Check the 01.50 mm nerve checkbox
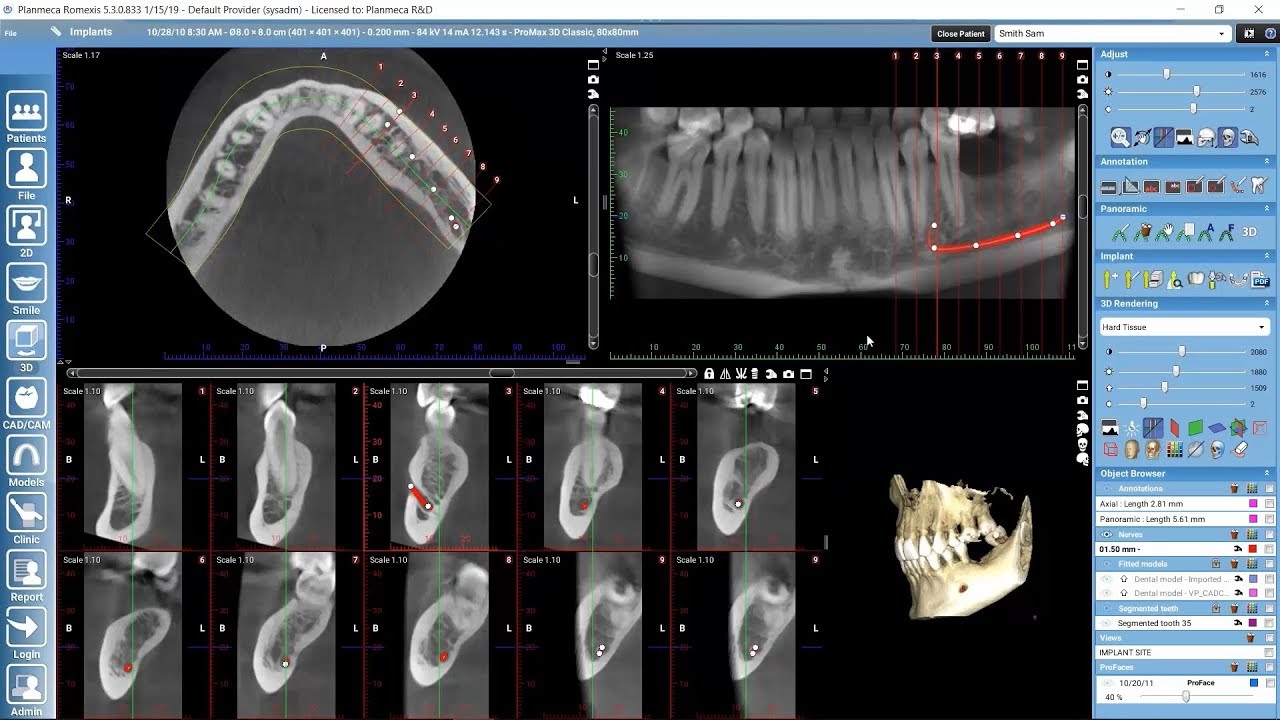 click(x=1269, y=549)
